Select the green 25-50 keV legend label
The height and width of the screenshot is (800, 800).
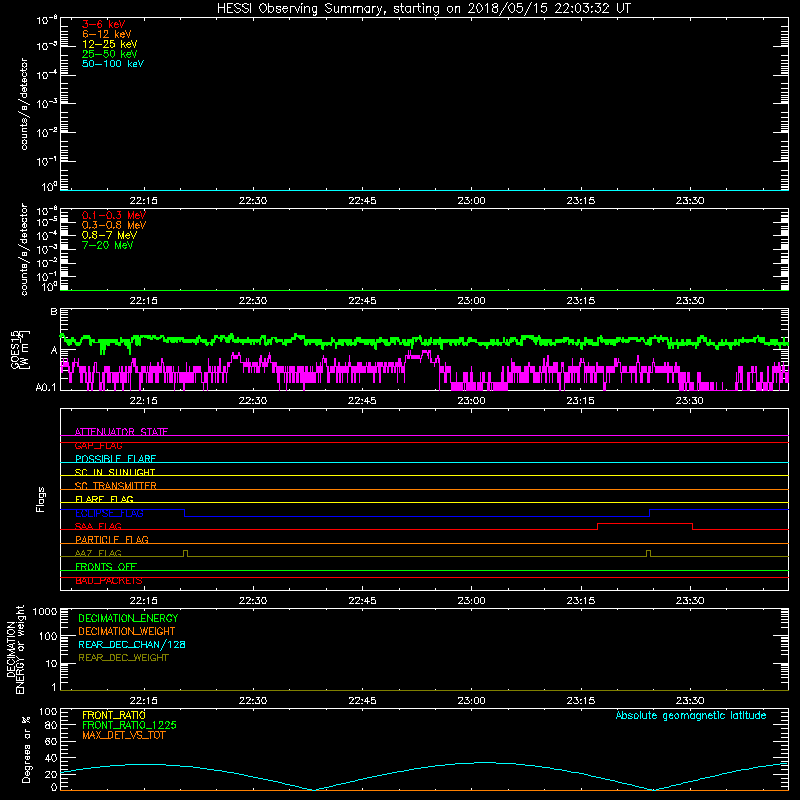[110, 54]
